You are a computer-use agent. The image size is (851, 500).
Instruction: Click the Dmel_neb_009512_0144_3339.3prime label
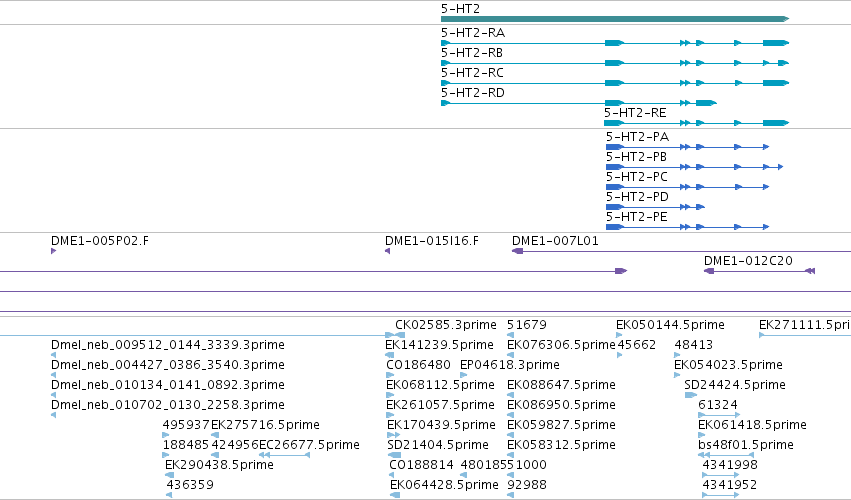click(168, 345)
